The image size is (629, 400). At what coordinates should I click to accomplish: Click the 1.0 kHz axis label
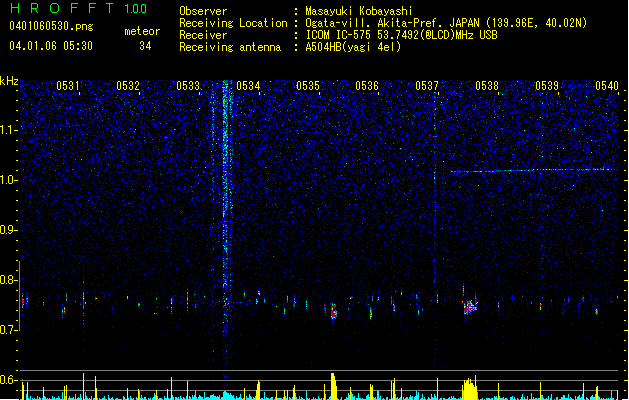tap(8, 180)
